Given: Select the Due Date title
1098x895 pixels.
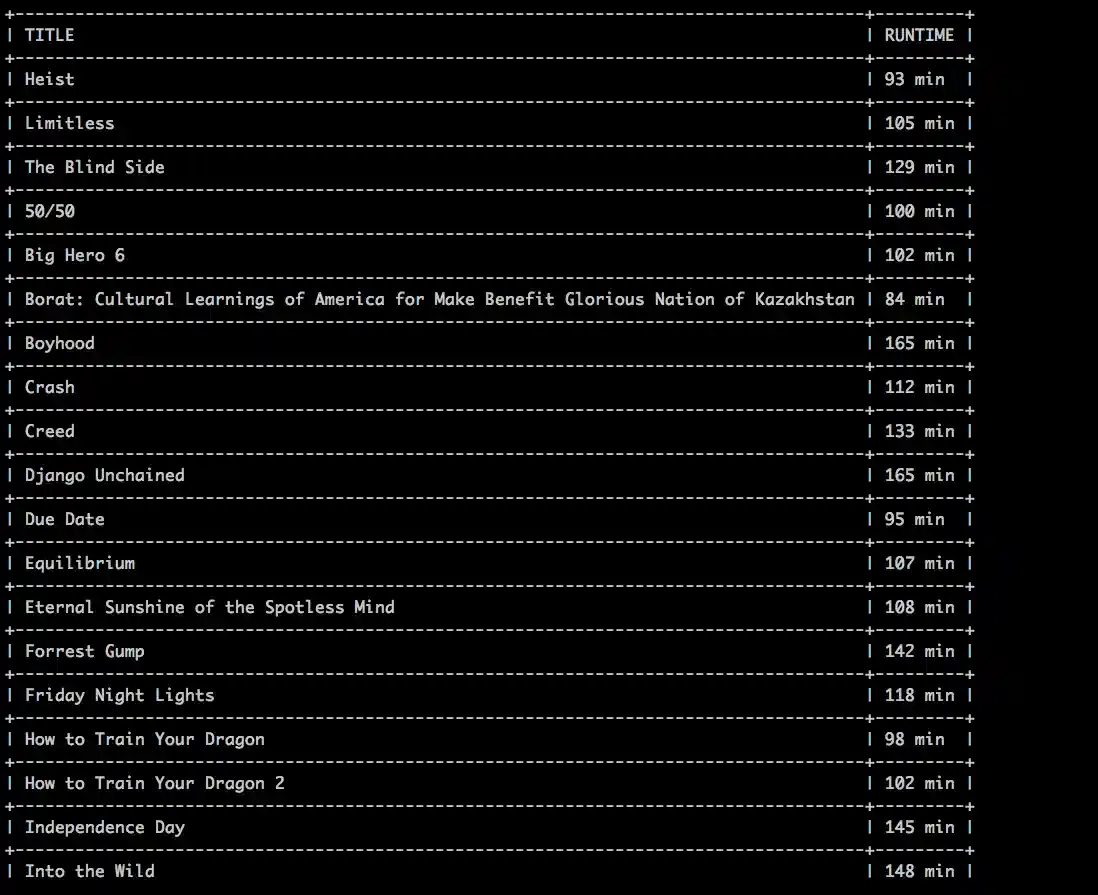Looking at the screenshot, I should 64,520.
